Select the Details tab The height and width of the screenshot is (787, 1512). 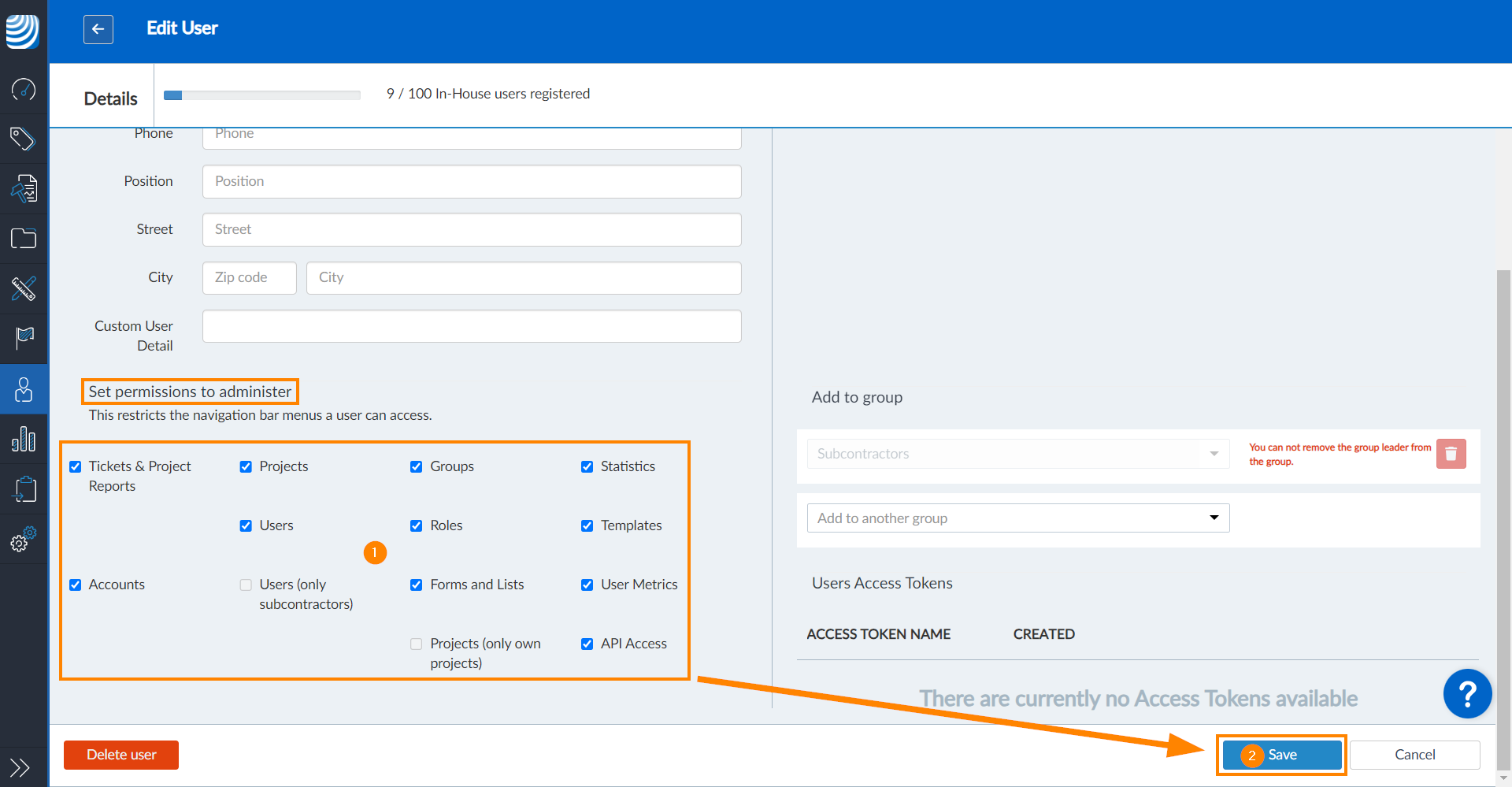point(110,98)
